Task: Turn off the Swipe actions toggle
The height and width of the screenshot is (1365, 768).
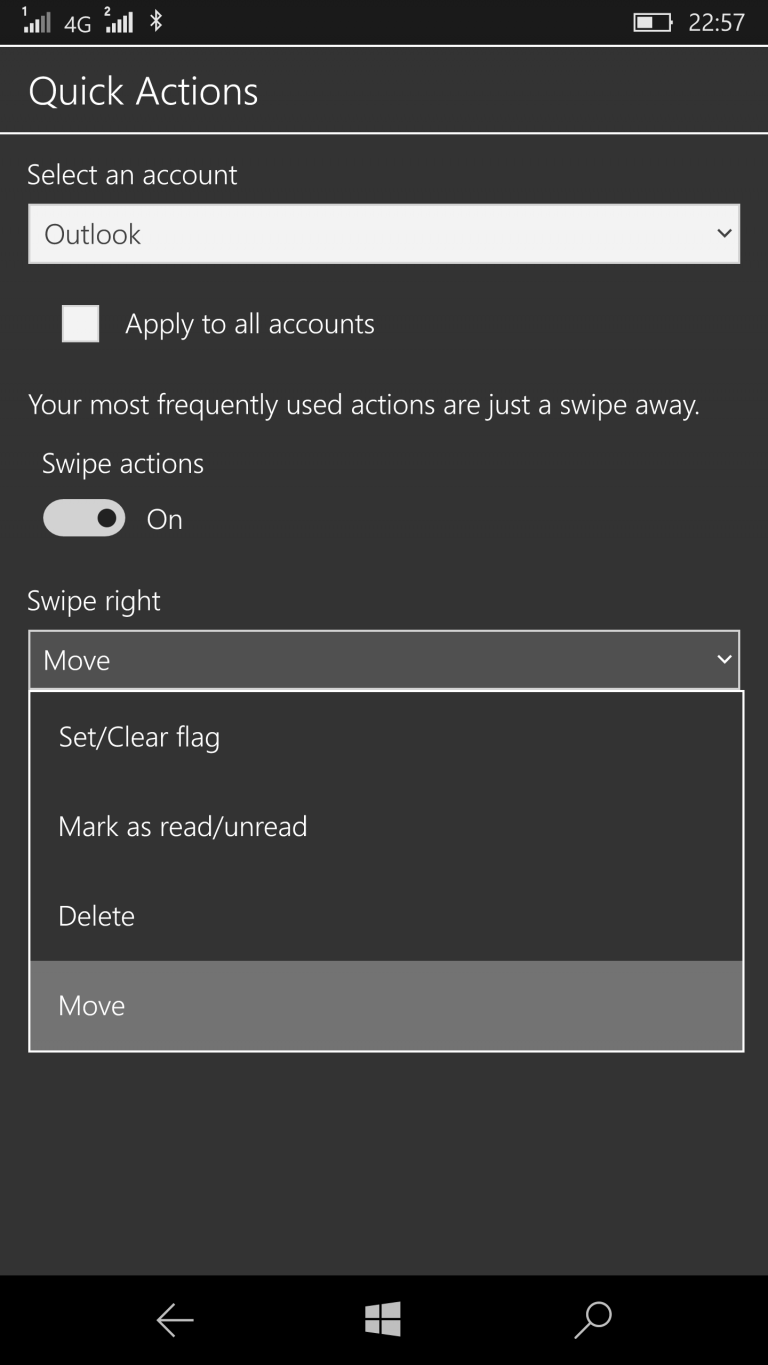Action: point(84,518)
